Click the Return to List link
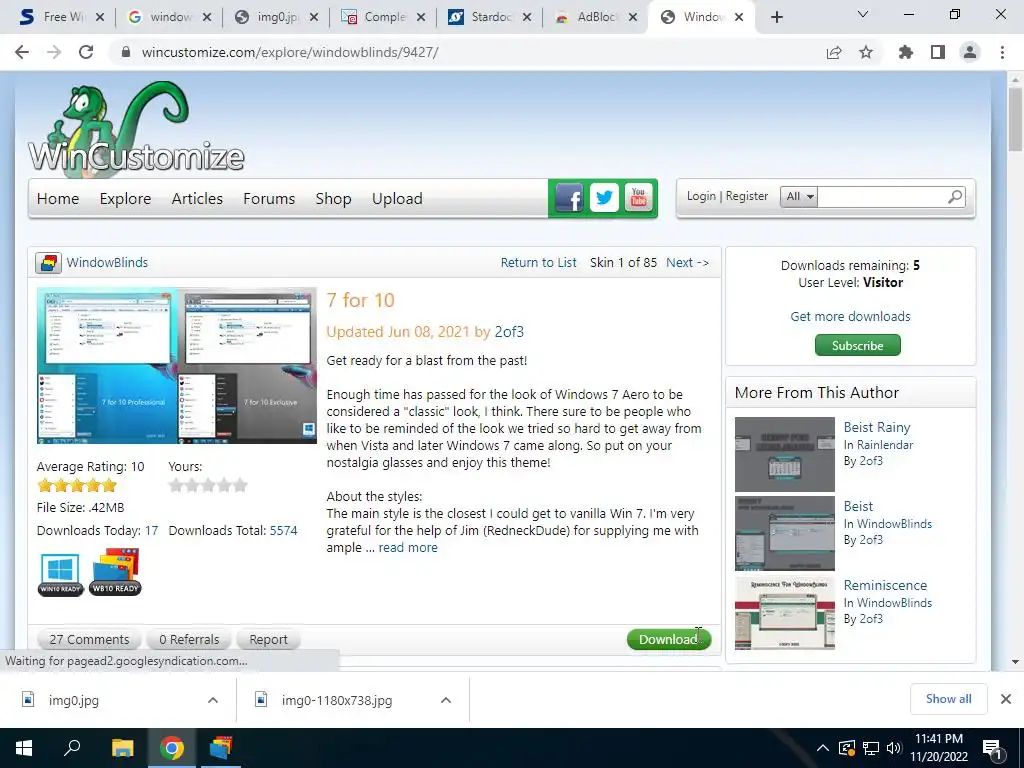 (539, 263)
